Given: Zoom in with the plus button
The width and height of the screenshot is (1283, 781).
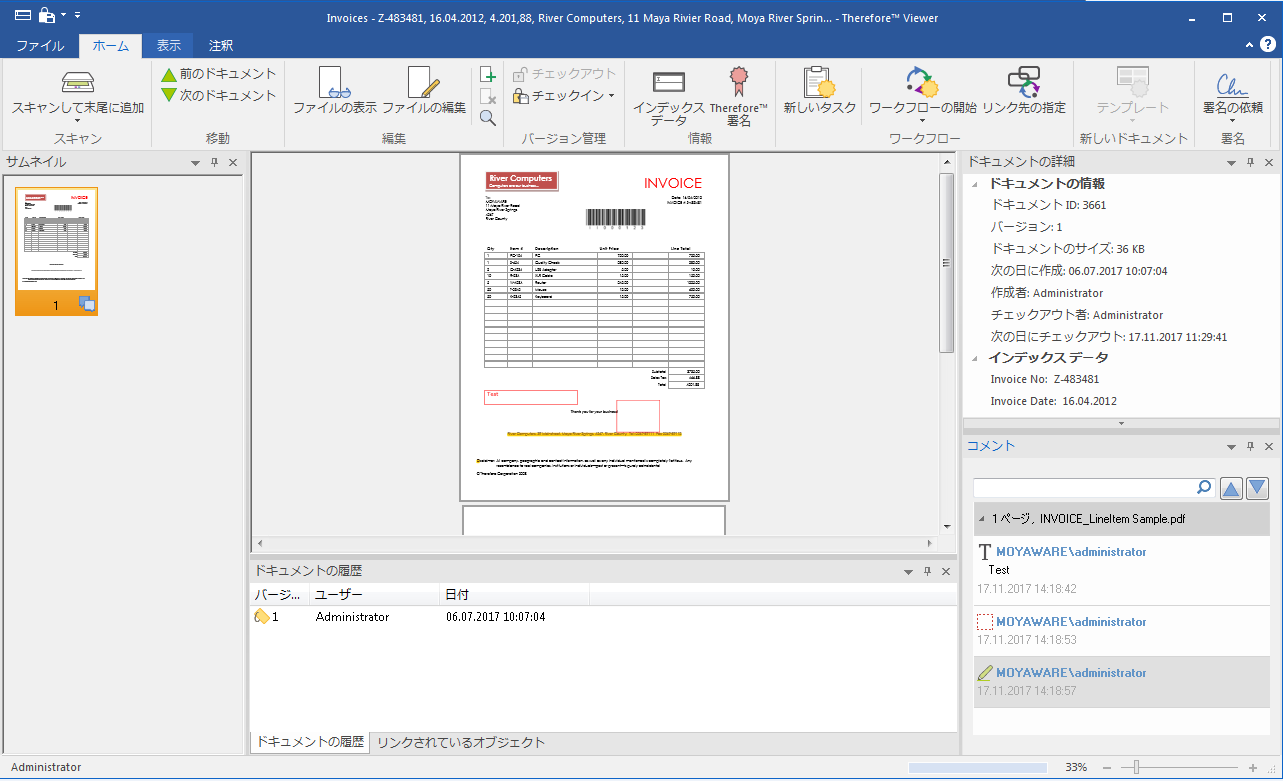Looking at the screenshot, I should coord(1252,767).
